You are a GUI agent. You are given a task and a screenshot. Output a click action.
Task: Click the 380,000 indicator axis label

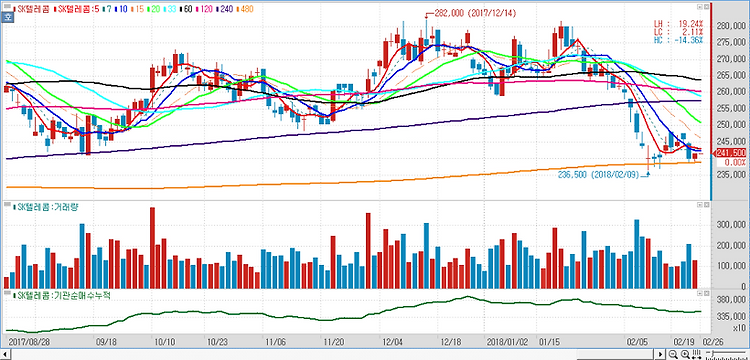731,300
